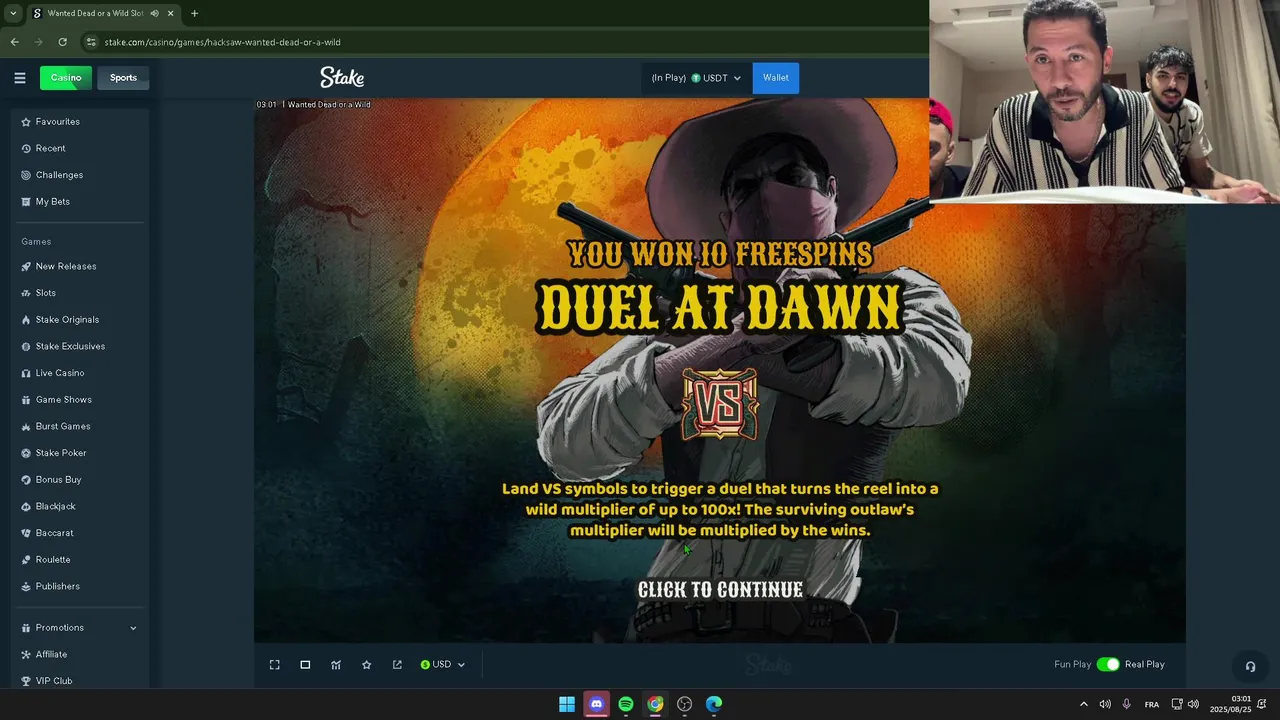Open the USDT balance dropdown
The height and width of the screenshot is (720, 1280).
pyautogui.click(x=696, y=78)
